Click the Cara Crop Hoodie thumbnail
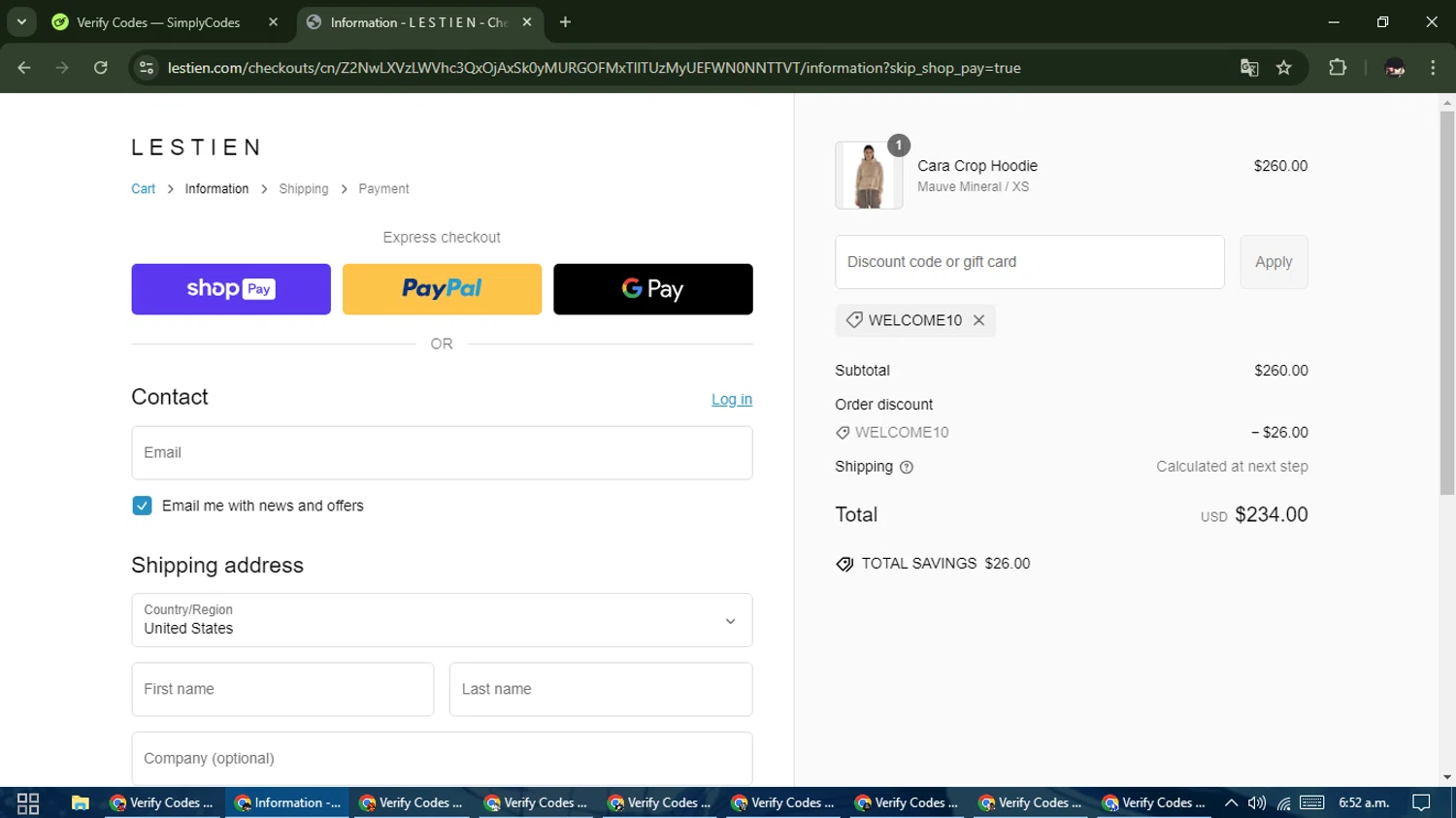The image size is (1456, 818). (x=869, y=176)
